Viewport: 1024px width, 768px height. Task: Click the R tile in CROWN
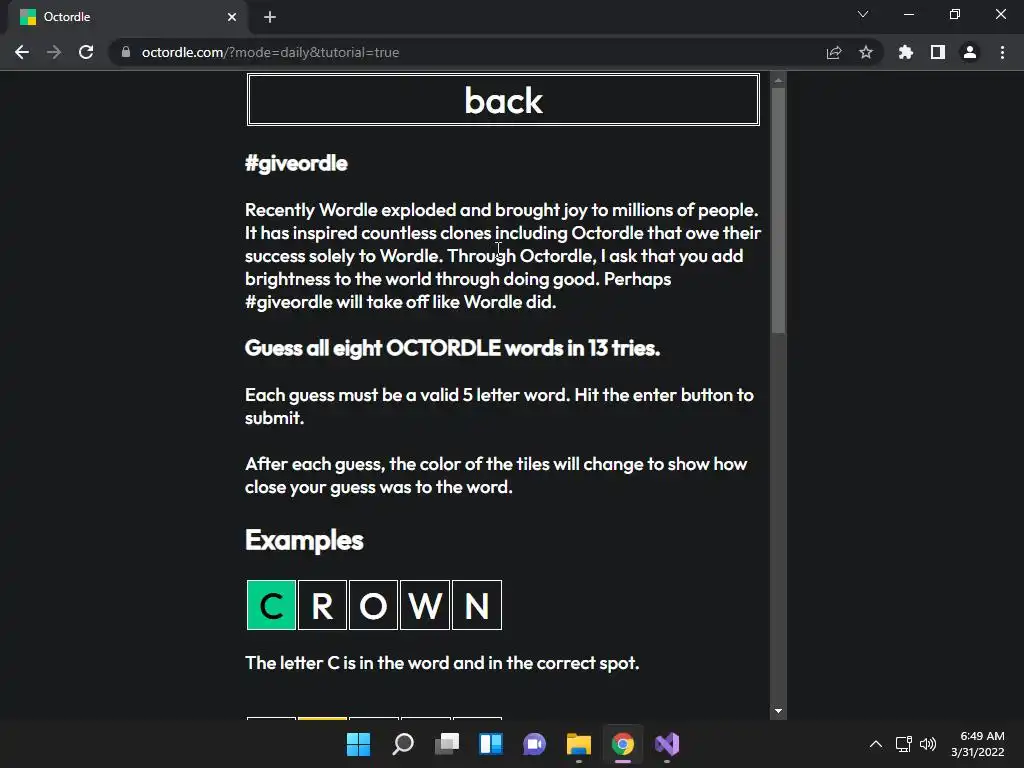tap(322, 605)
